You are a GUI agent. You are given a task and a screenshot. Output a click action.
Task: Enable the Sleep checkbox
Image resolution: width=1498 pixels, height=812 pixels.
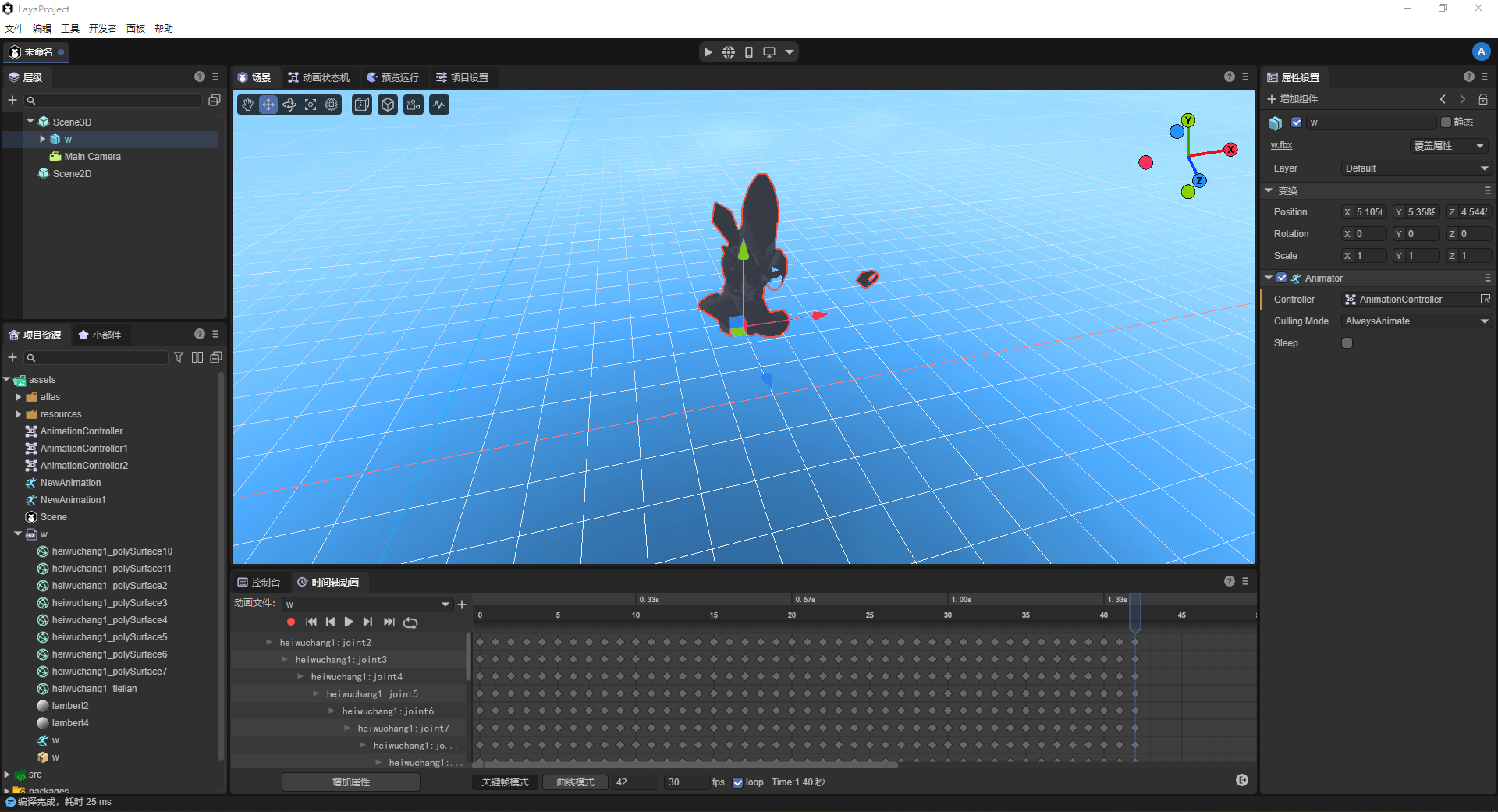coord(1347,343)
